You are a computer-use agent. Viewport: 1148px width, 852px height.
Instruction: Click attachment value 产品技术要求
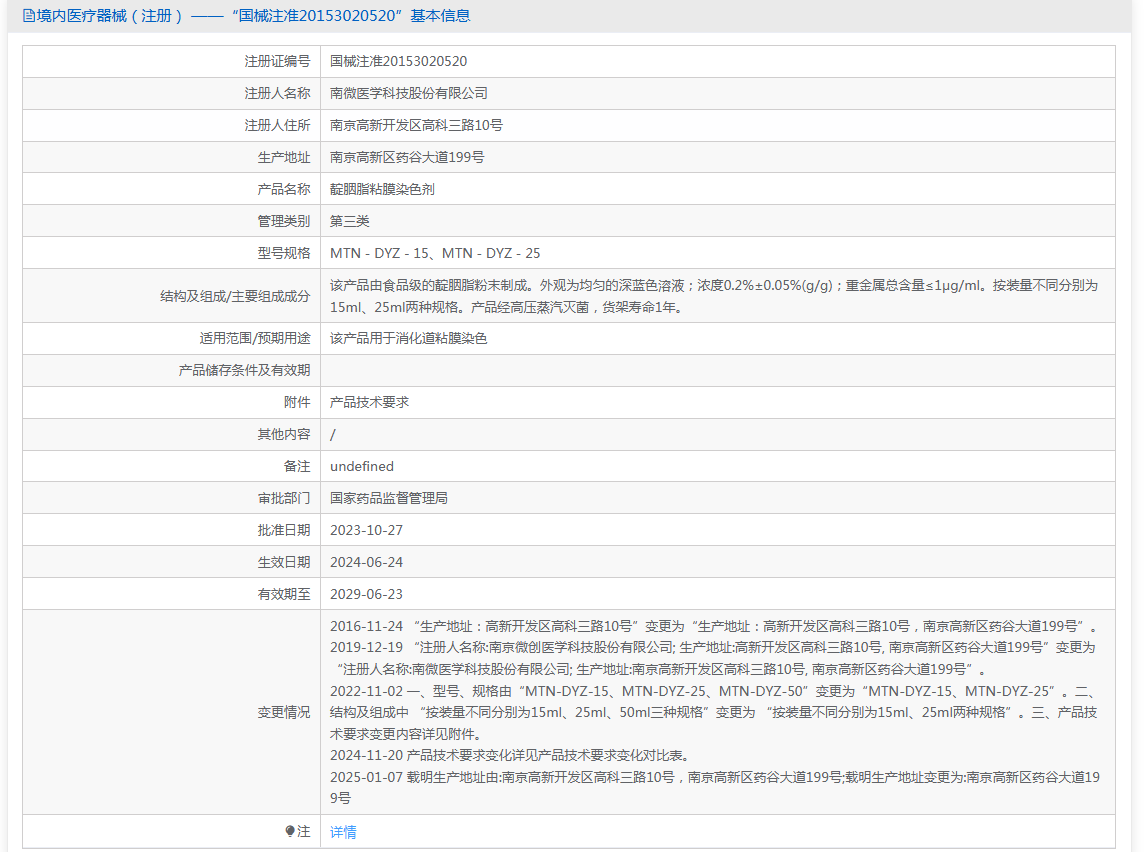369,402
